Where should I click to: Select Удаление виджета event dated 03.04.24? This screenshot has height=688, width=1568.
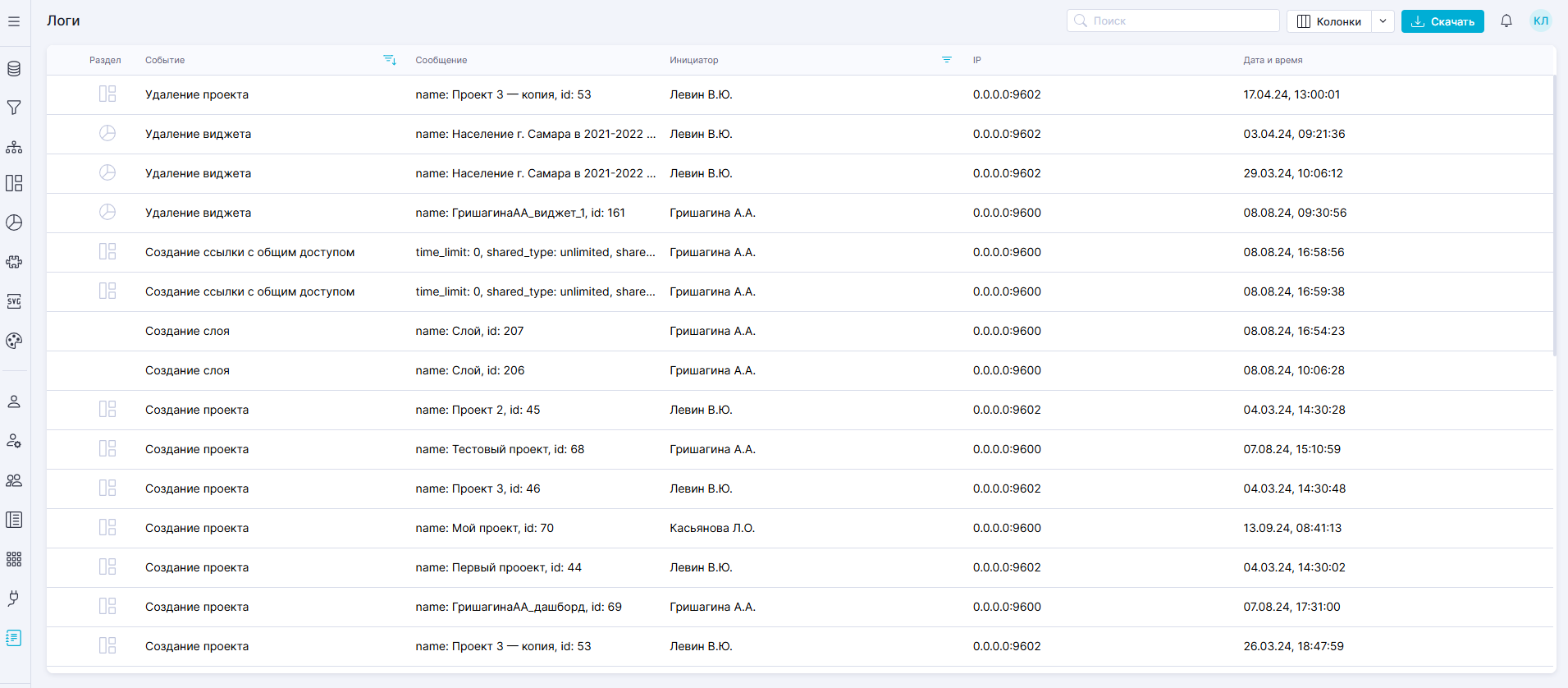(x=198, y=134)
